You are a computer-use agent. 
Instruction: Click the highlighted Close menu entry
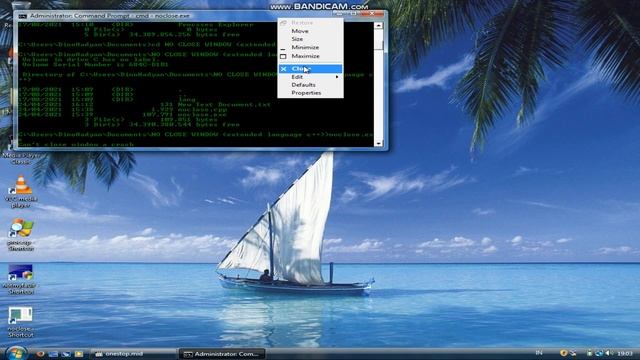coord(310,69)
